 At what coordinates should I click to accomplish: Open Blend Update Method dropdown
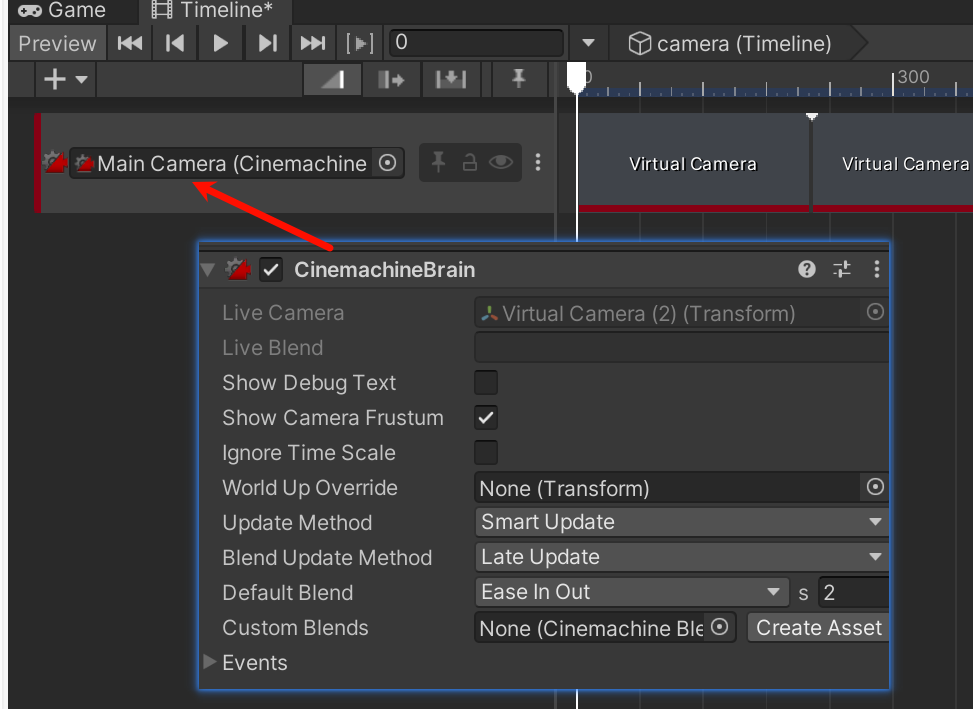point(681,557)
